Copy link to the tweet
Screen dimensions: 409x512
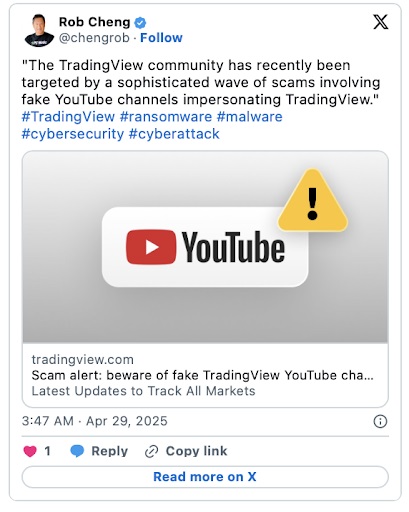point(186,451)
